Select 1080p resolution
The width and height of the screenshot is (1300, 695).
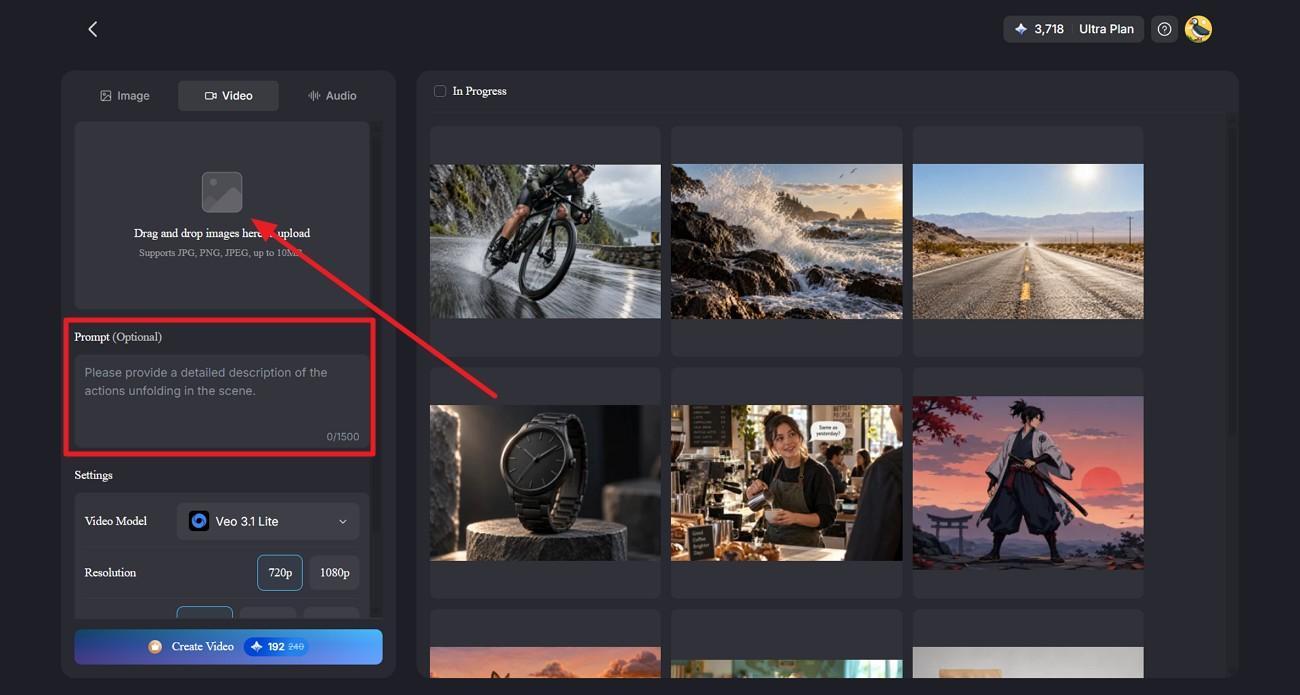pyautogui.click(x=334, y=573)
